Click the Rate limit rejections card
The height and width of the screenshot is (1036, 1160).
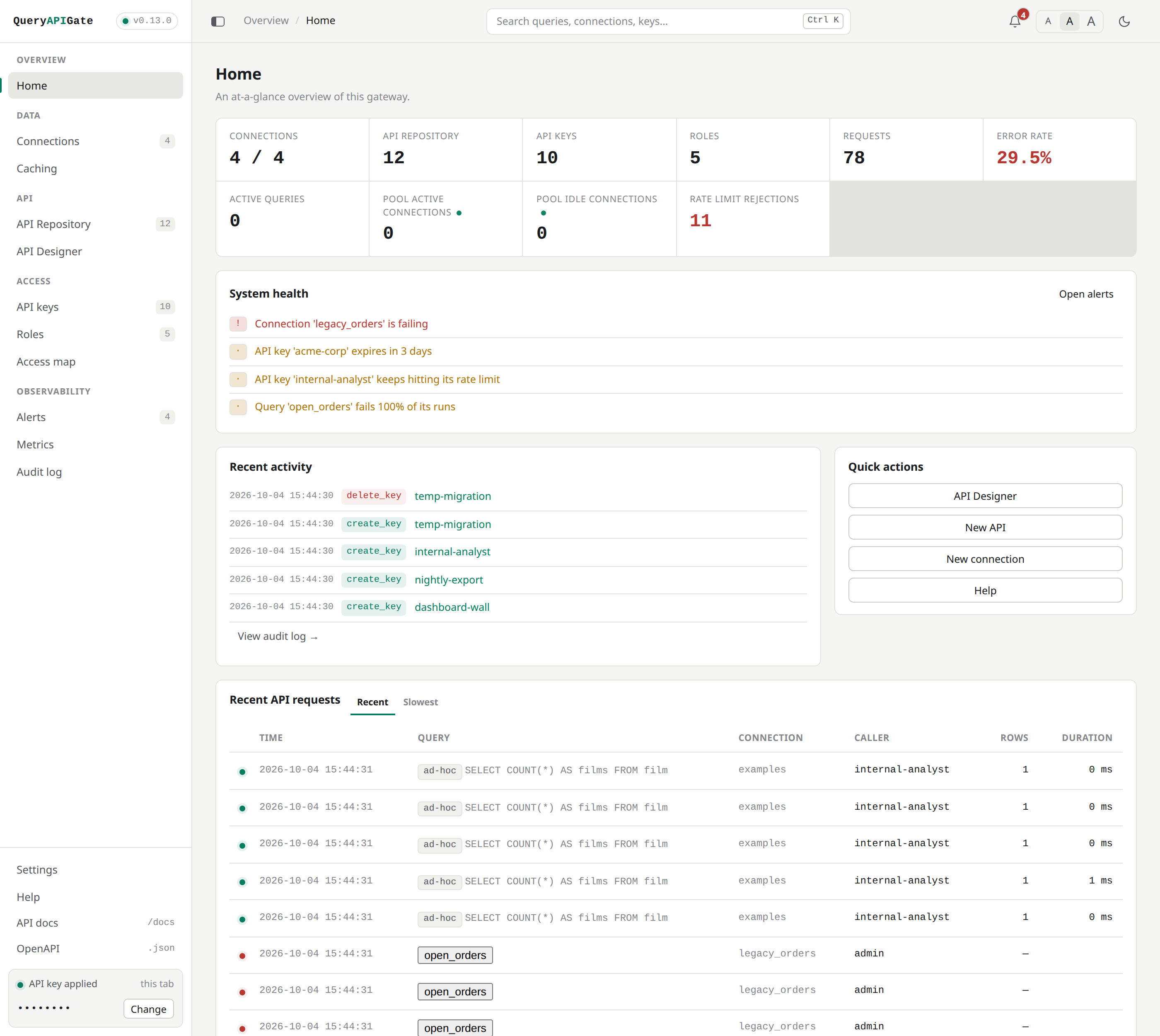(752, 218)
